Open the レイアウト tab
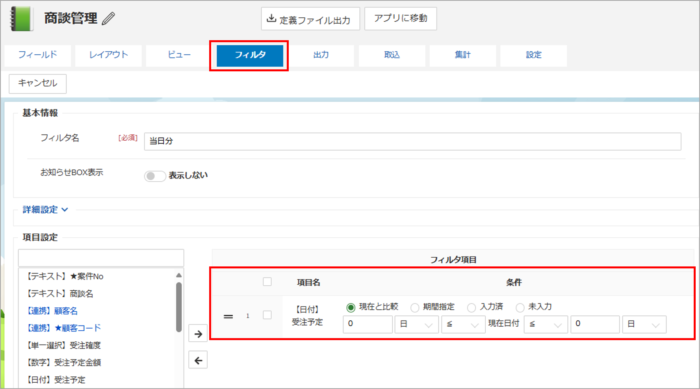 108,55
